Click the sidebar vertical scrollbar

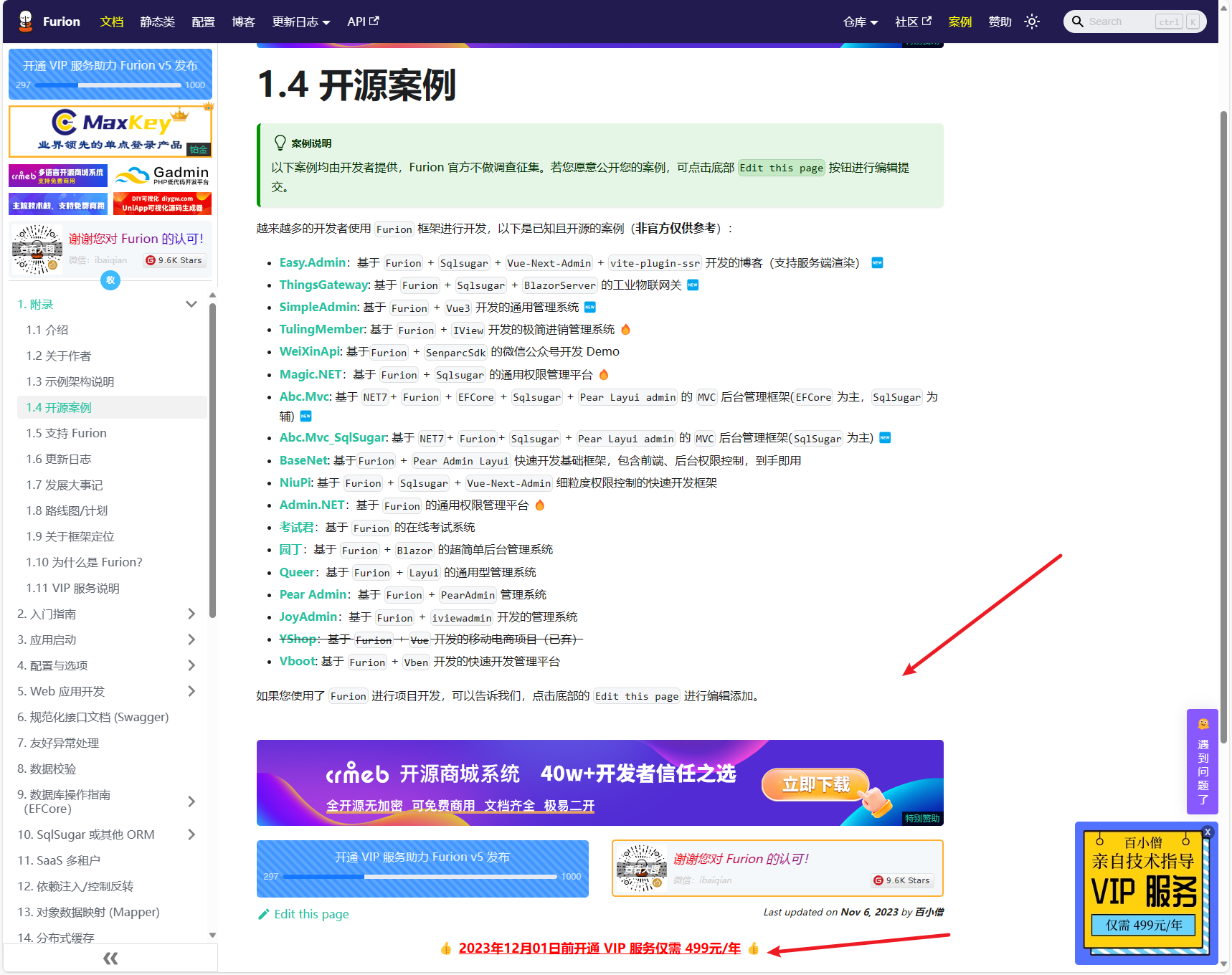click(212, 460)
